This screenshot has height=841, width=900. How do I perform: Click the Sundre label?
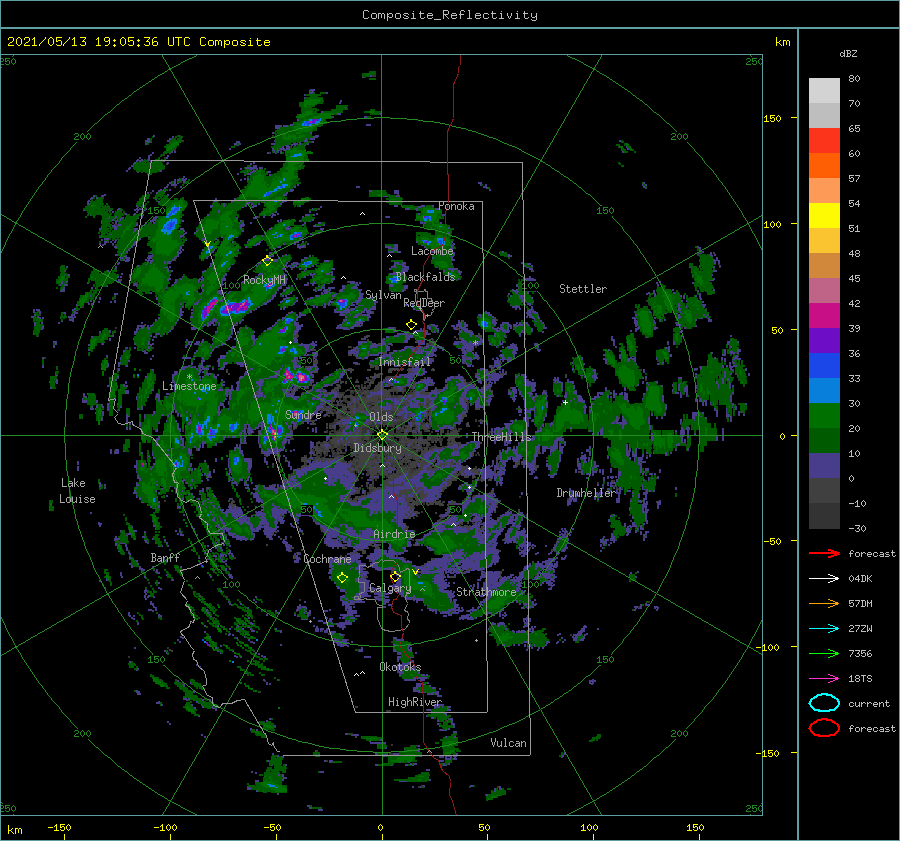[303, 414]
